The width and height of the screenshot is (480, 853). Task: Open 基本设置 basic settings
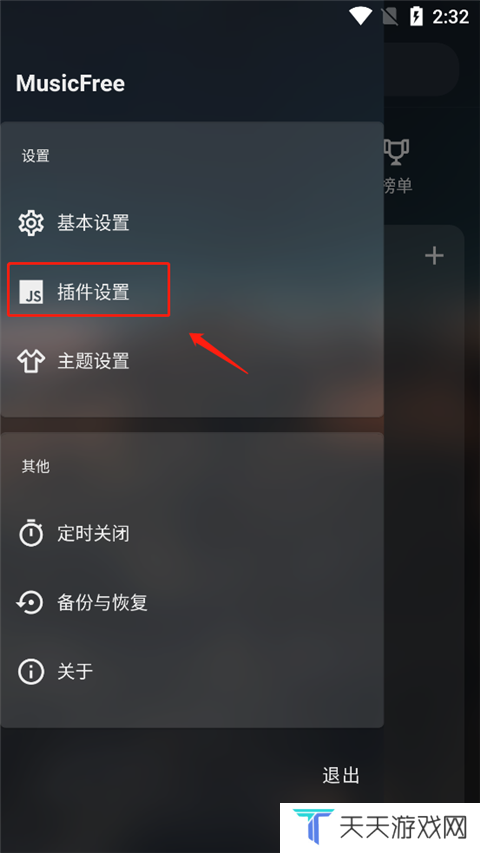click(x=192, y=223)
